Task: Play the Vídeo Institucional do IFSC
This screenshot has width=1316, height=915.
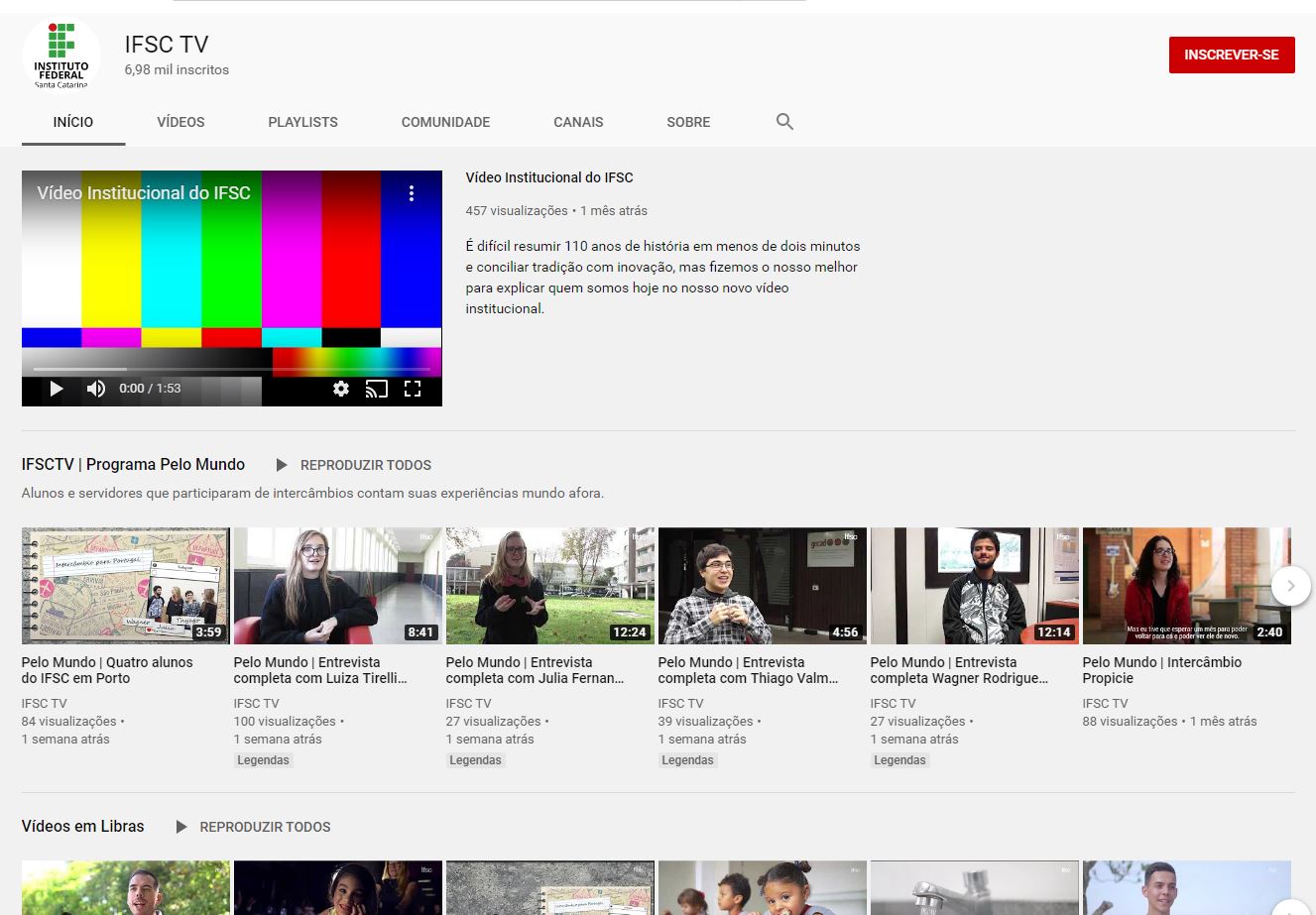Action: tap(57, 389)
